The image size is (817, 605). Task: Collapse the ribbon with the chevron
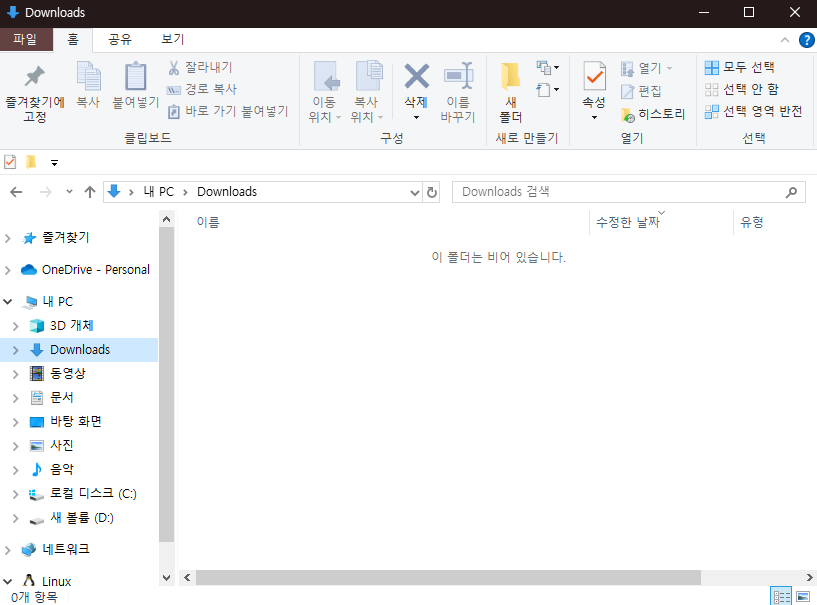[785, 40]
